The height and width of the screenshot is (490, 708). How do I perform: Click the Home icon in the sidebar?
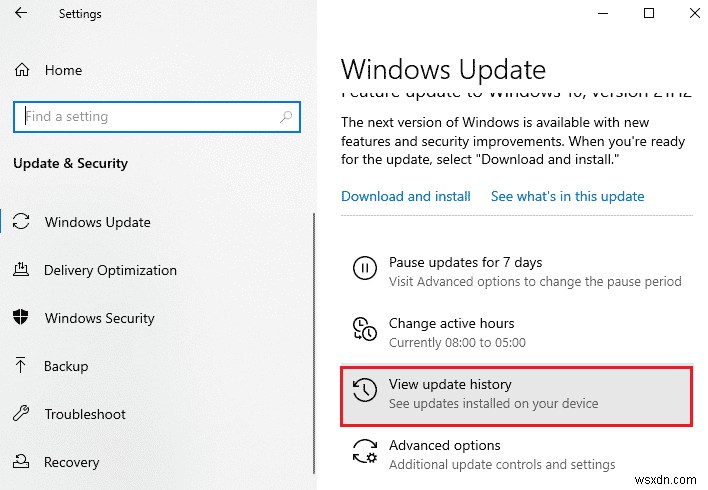pyautogui.click(x=22, y=70)
